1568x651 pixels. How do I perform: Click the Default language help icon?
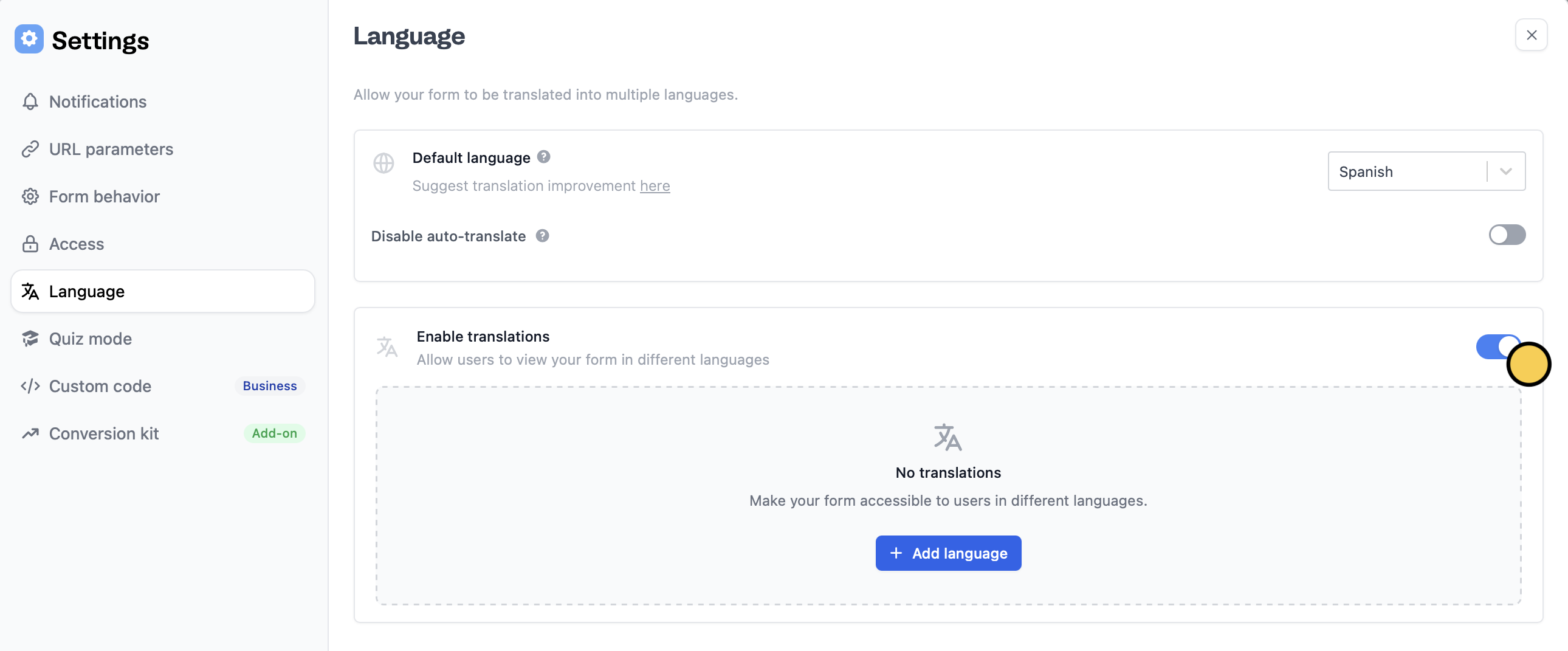click(543, 157)
